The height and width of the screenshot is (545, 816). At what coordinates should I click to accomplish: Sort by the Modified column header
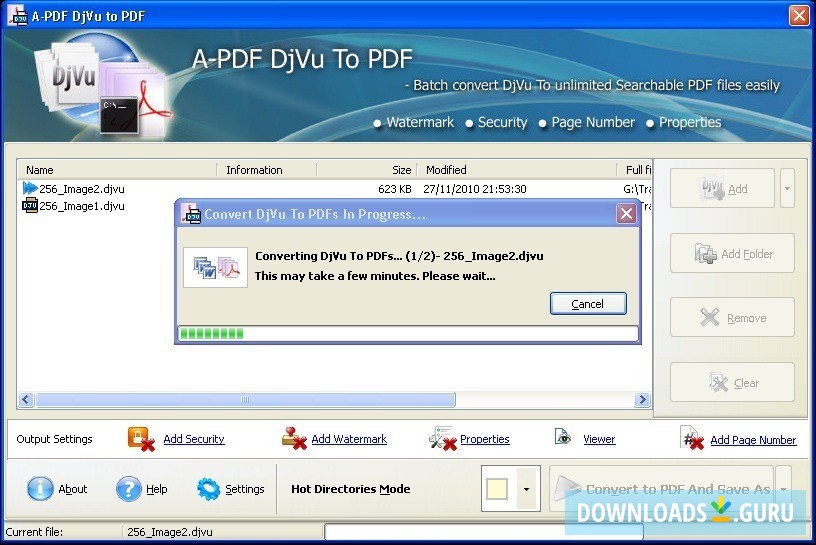tap(516, 170)
